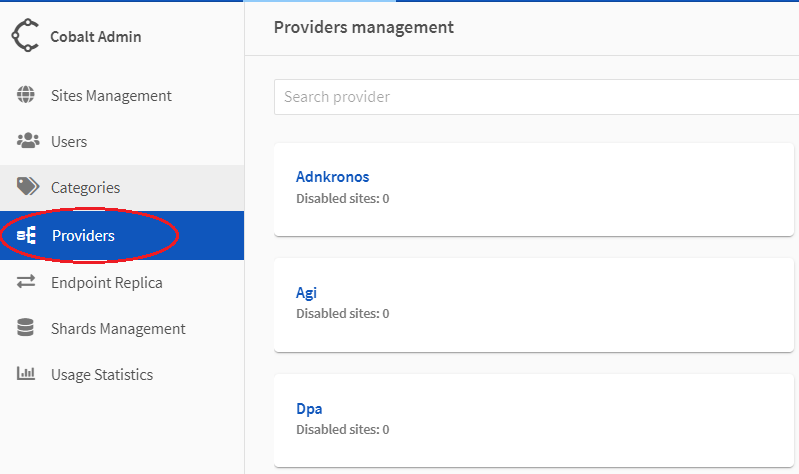Open the Usage Statistics menu label
Viewport: 799px width, 474px height.
(102, 375)
